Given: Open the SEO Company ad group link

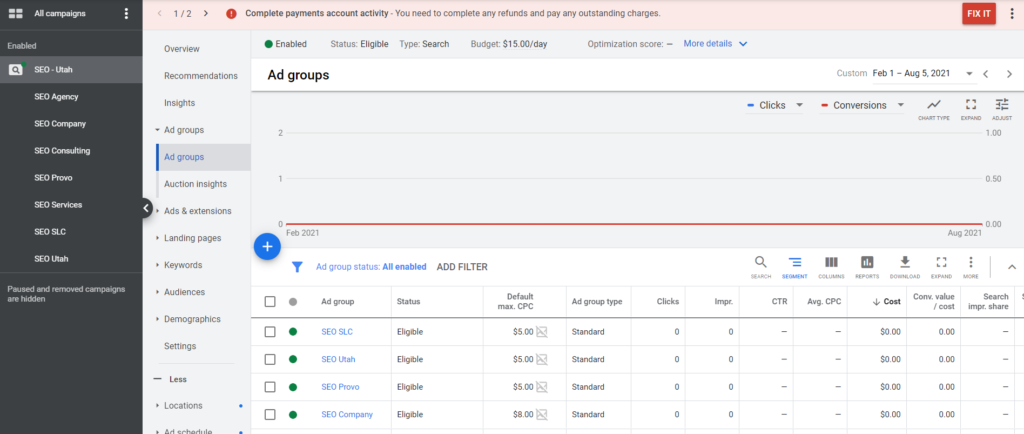Looking at the screenshot, I should click(347, 414).
